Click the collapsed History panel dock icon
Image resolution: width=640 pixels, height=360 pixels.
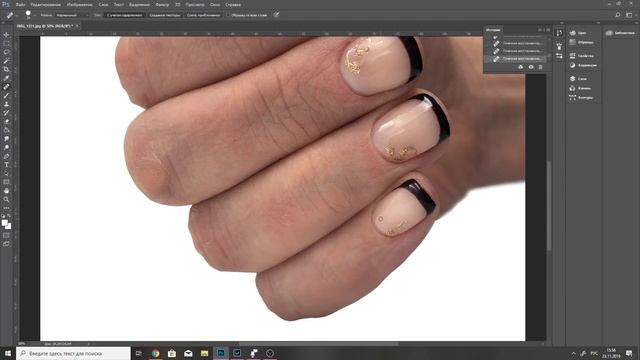point(559,33)
